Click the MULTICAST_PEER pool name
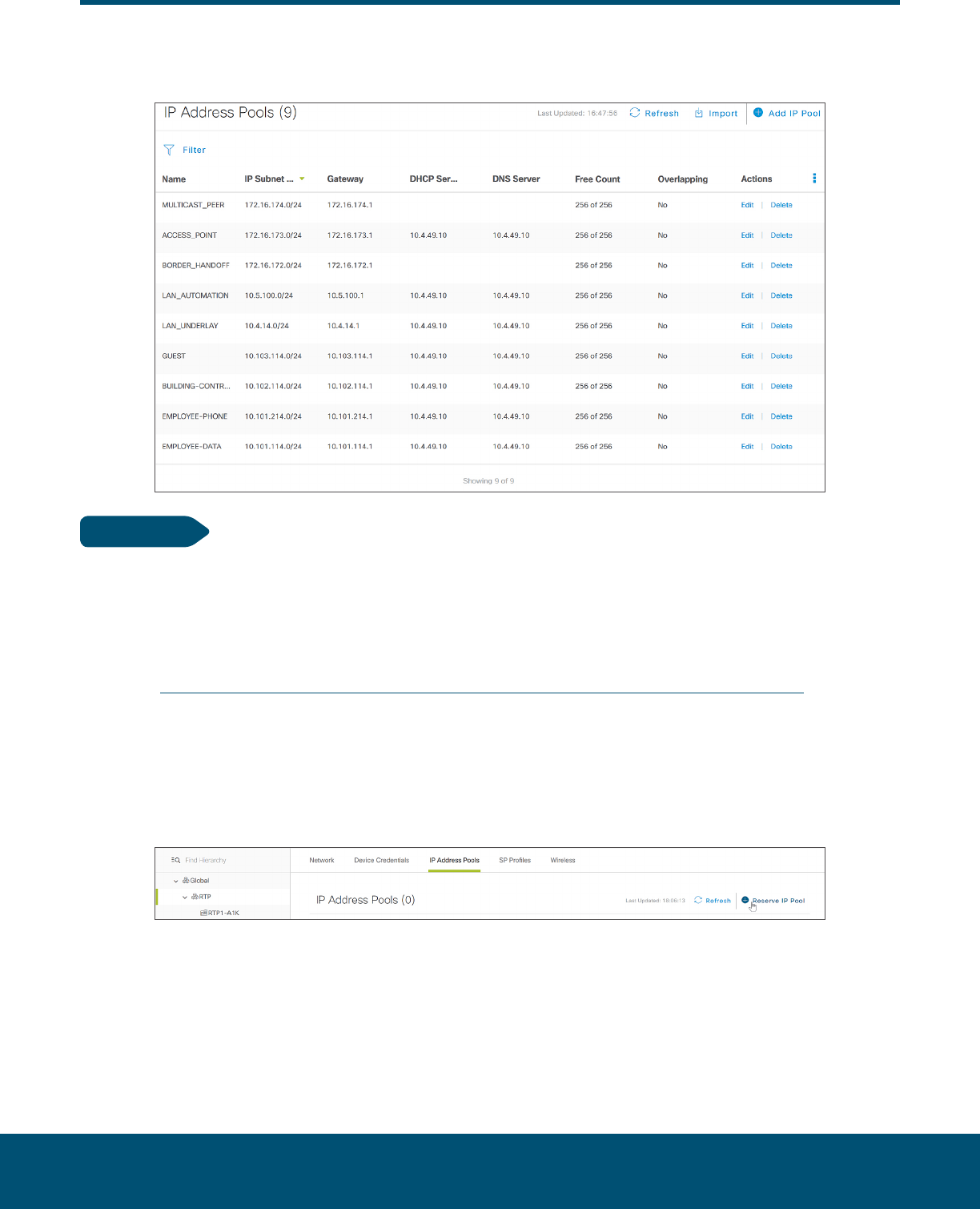This screenshot has height=1209, width=980. [193, 205]
